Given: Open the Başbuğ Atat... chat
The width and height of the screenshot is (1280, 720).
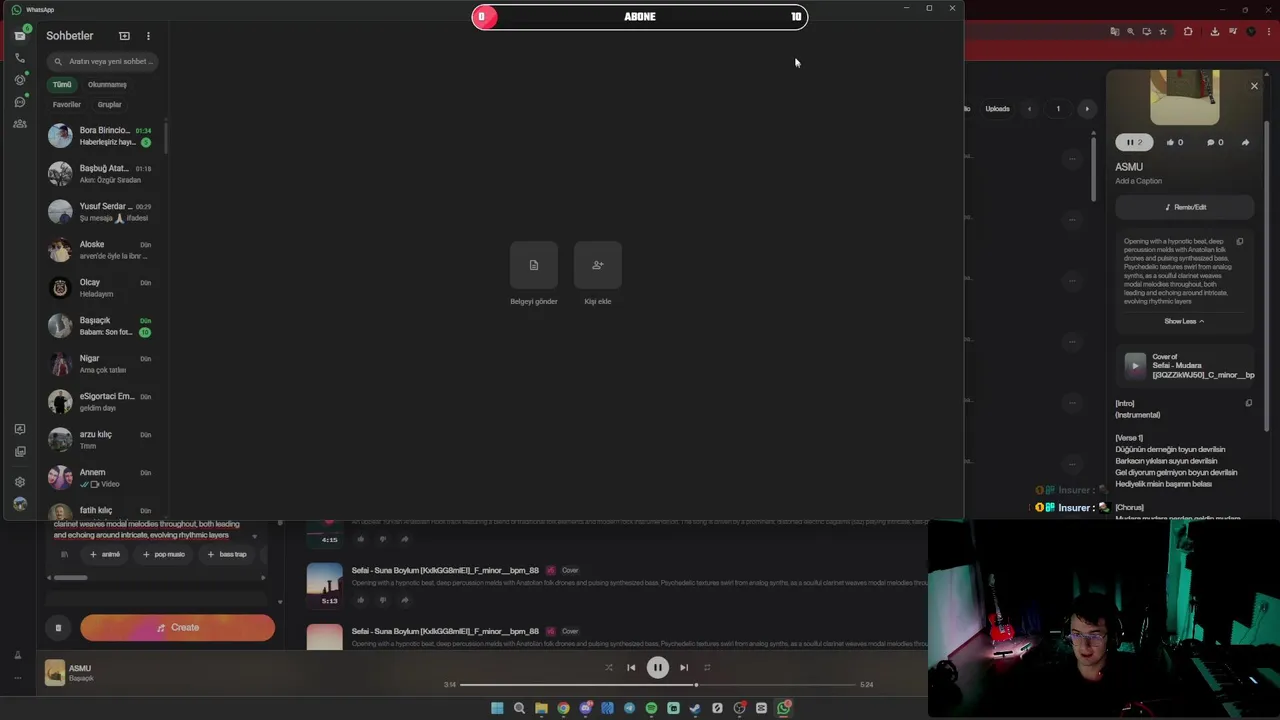Looking at the screenshot, I should coord(104,174).
